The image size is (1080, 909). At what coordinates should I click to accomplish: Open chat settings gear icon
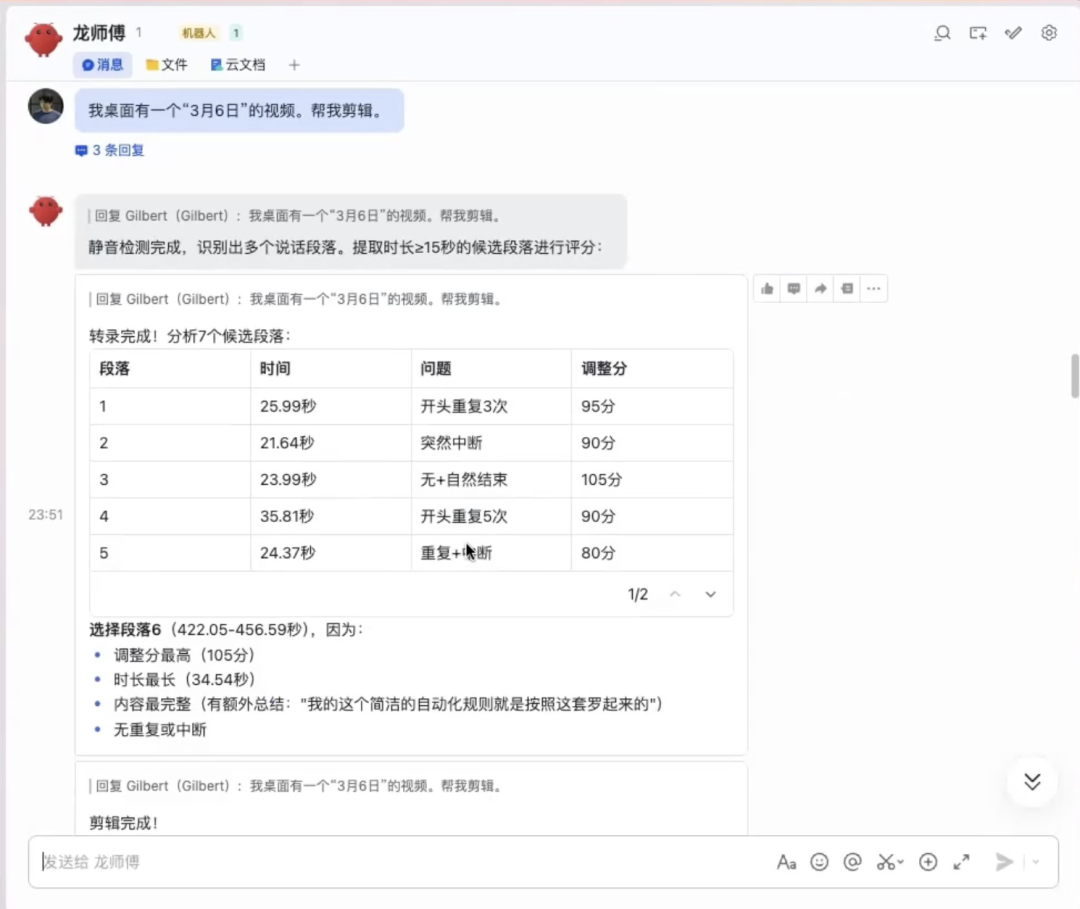[x=1049, y=33]
